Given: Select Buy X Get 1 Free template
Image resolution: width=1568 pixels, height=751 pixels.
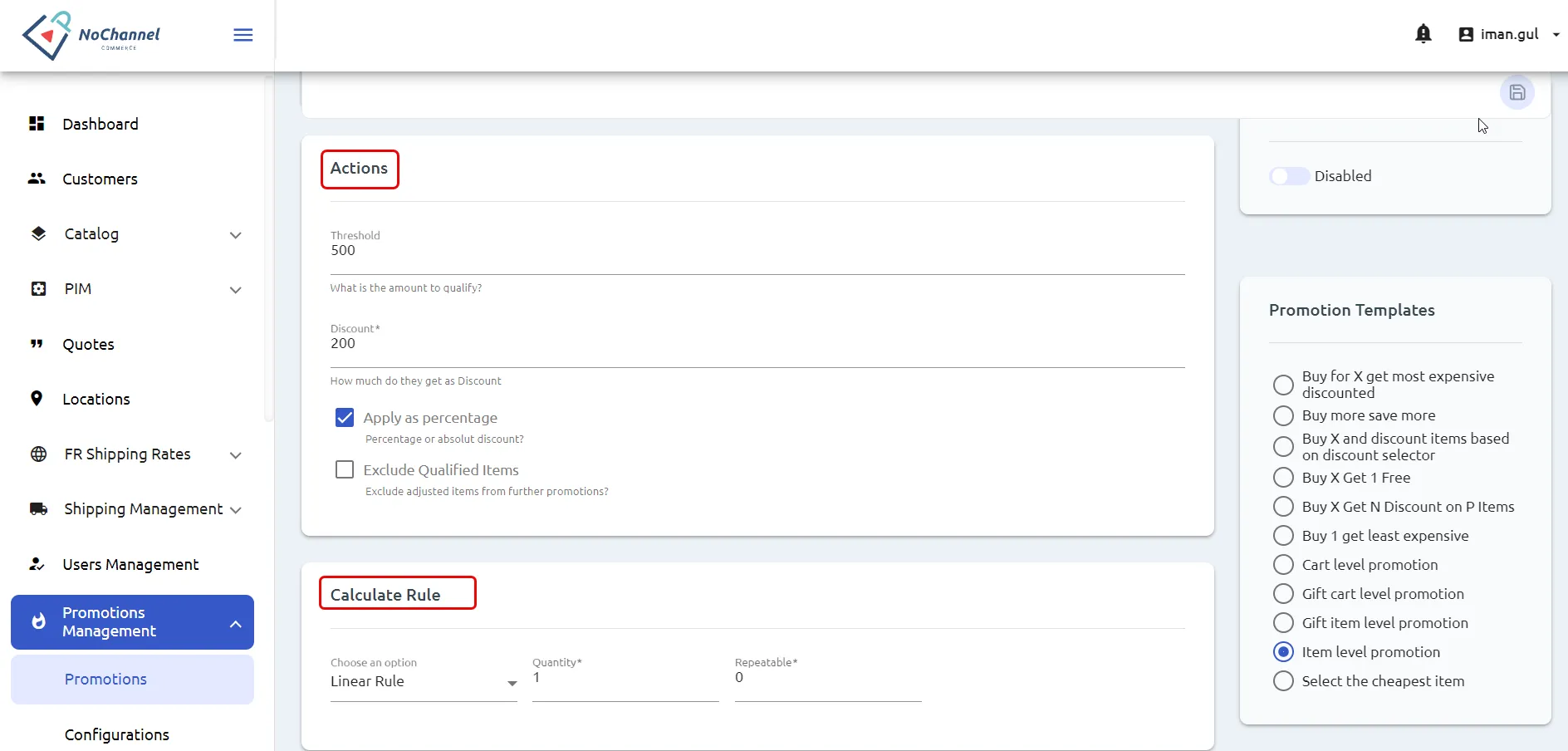Looking at the screenshot, I should pyautogui.click(x=1283, y=478).
